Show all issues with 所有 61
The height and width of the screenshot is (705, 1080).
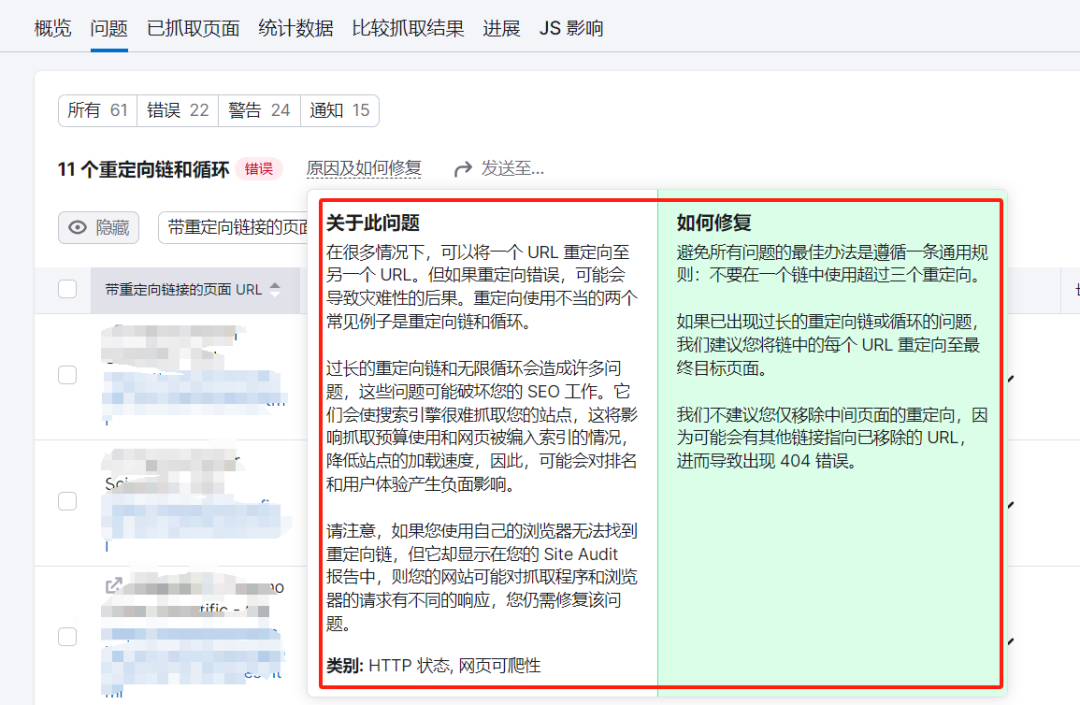(98, 110)
